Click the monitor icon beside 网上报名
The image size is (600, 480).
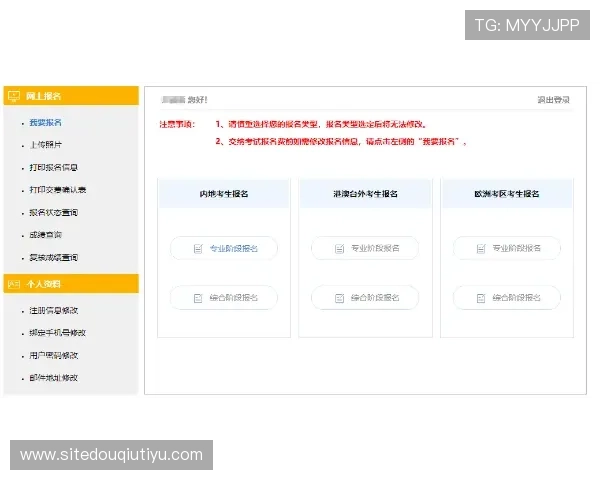tap(14, 96)
